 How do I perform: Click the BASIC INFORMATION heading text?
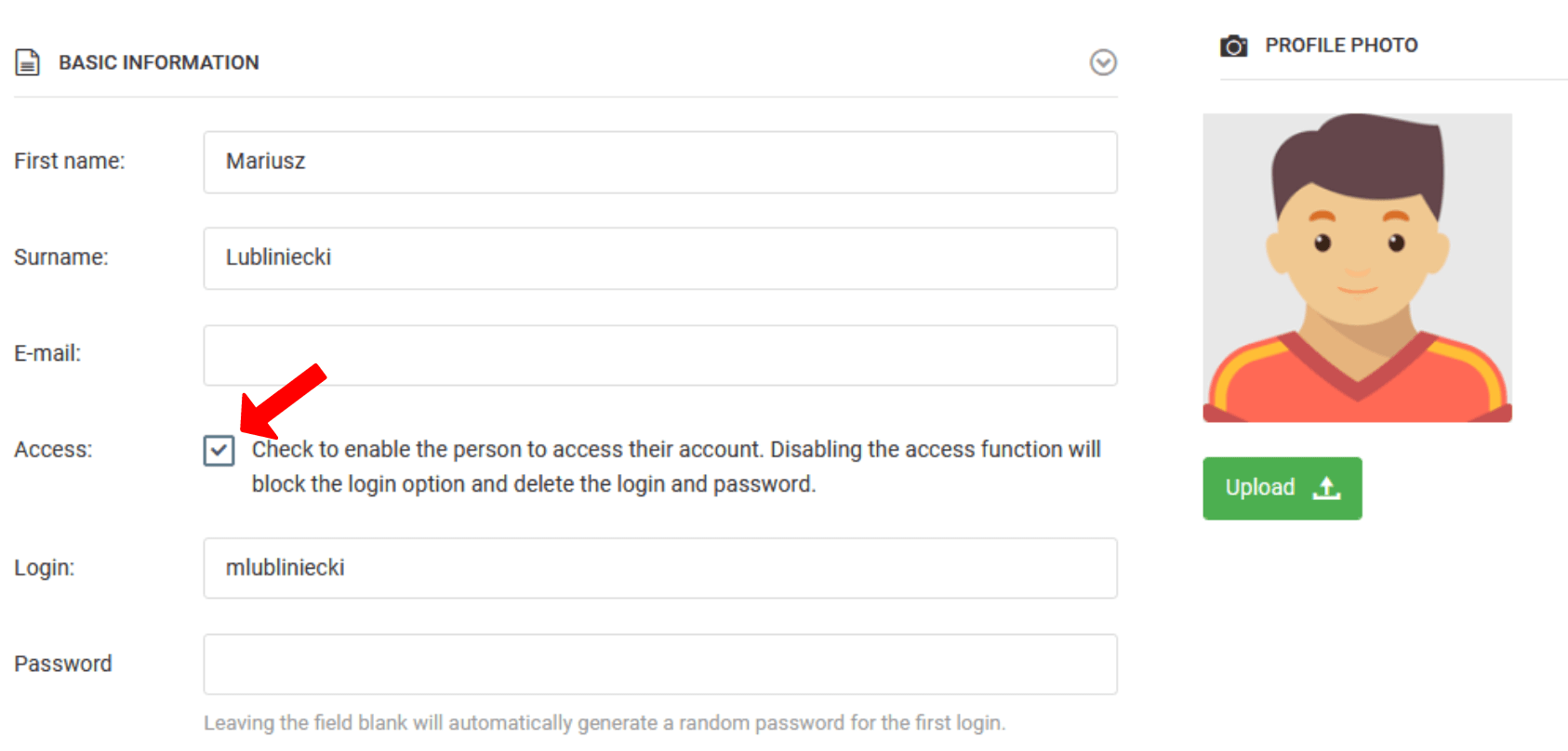[159, 62]
